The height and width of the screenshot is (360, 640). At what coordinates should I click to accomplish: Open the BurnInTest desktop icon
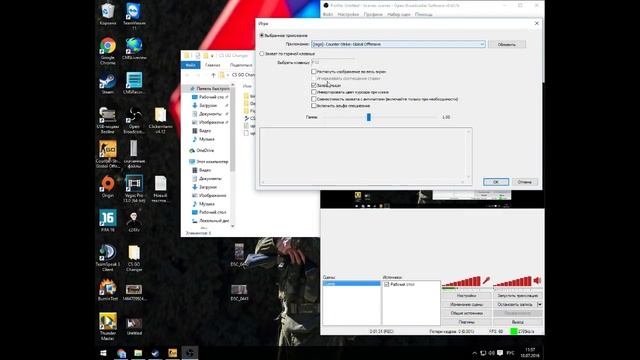point(108,290)
